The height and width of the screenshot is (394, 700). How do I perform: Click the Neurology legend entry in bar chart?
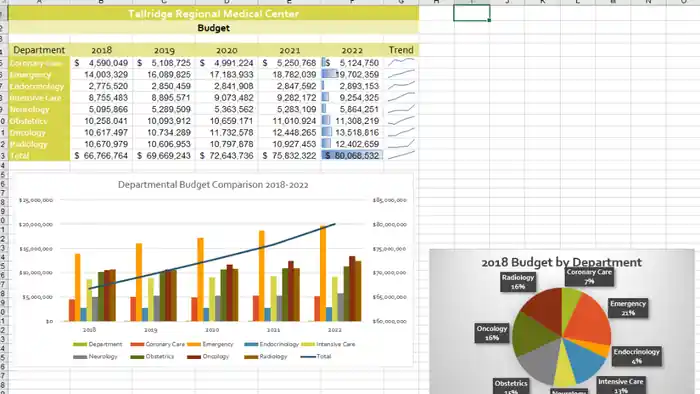(95, 357)
